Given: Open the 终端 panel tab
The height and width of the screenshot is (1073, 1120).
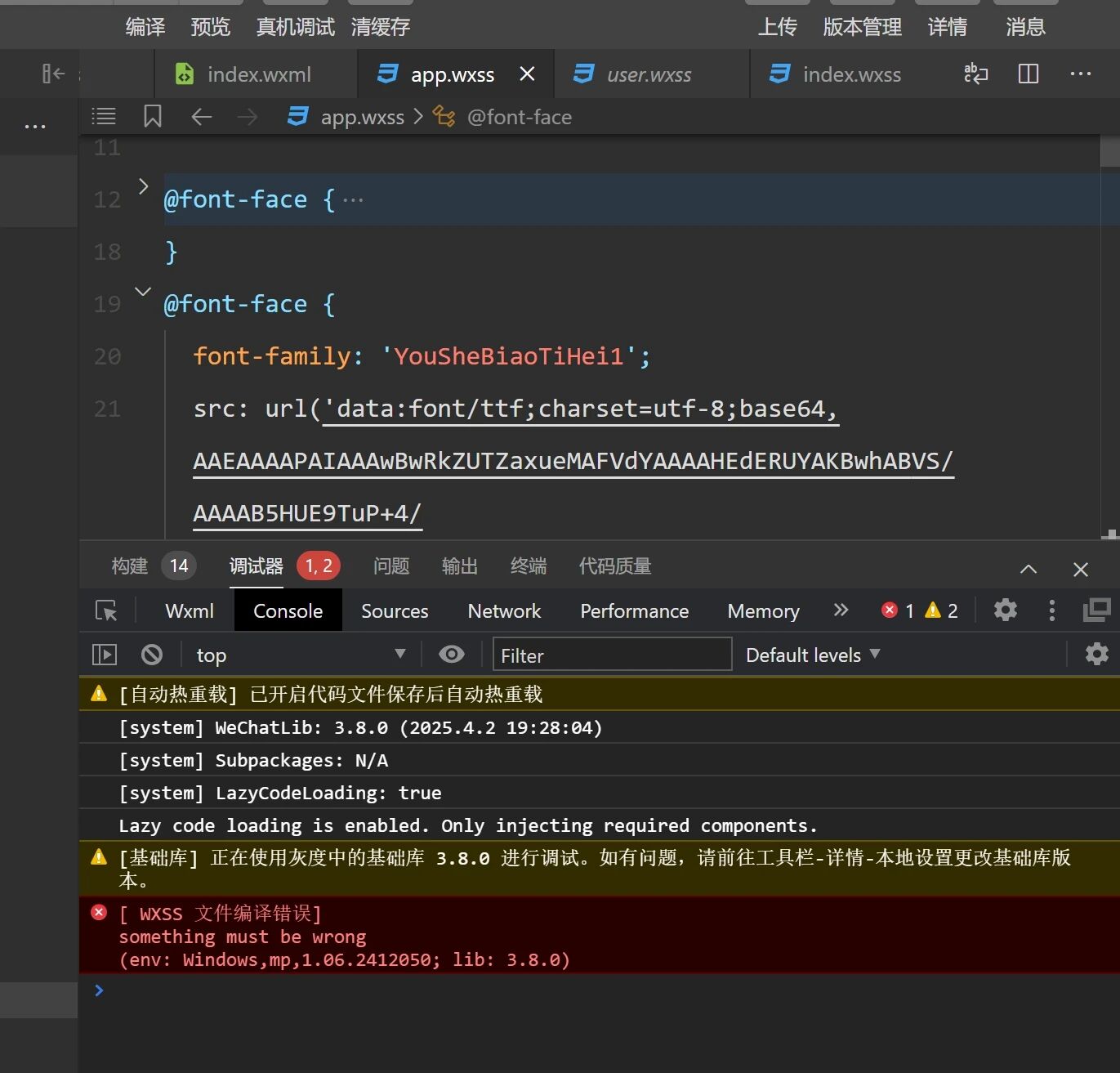Looking at the screenshot, I should [x=529, y=566].
